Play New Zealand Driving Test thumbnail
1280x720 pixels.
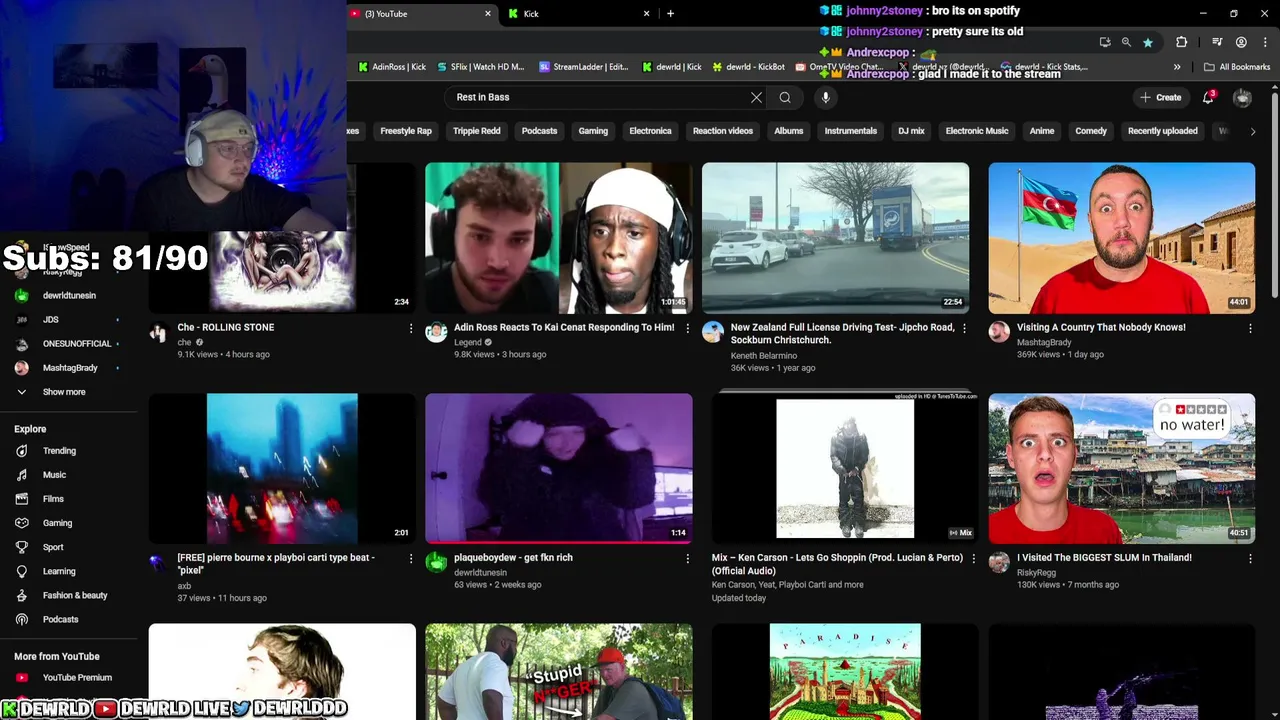[x=835, y=238]
